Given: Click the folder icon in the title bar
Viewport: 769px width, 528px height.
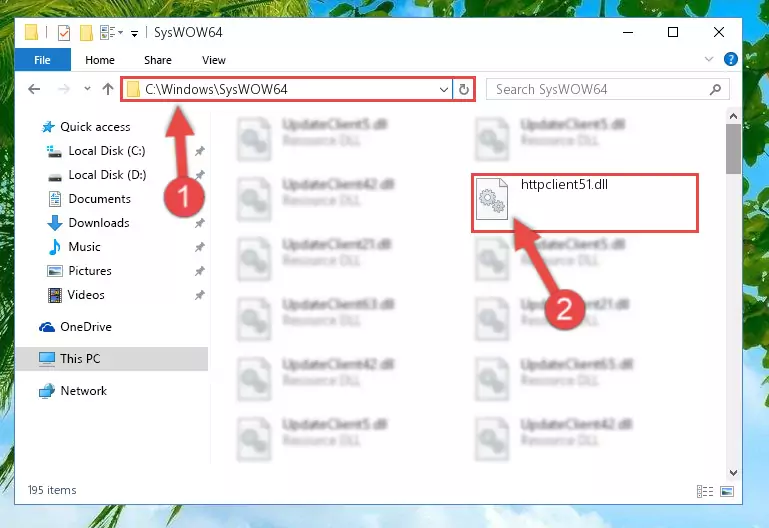Looking at the screenshot, I should pyautogui.click(x=31, y=32).
